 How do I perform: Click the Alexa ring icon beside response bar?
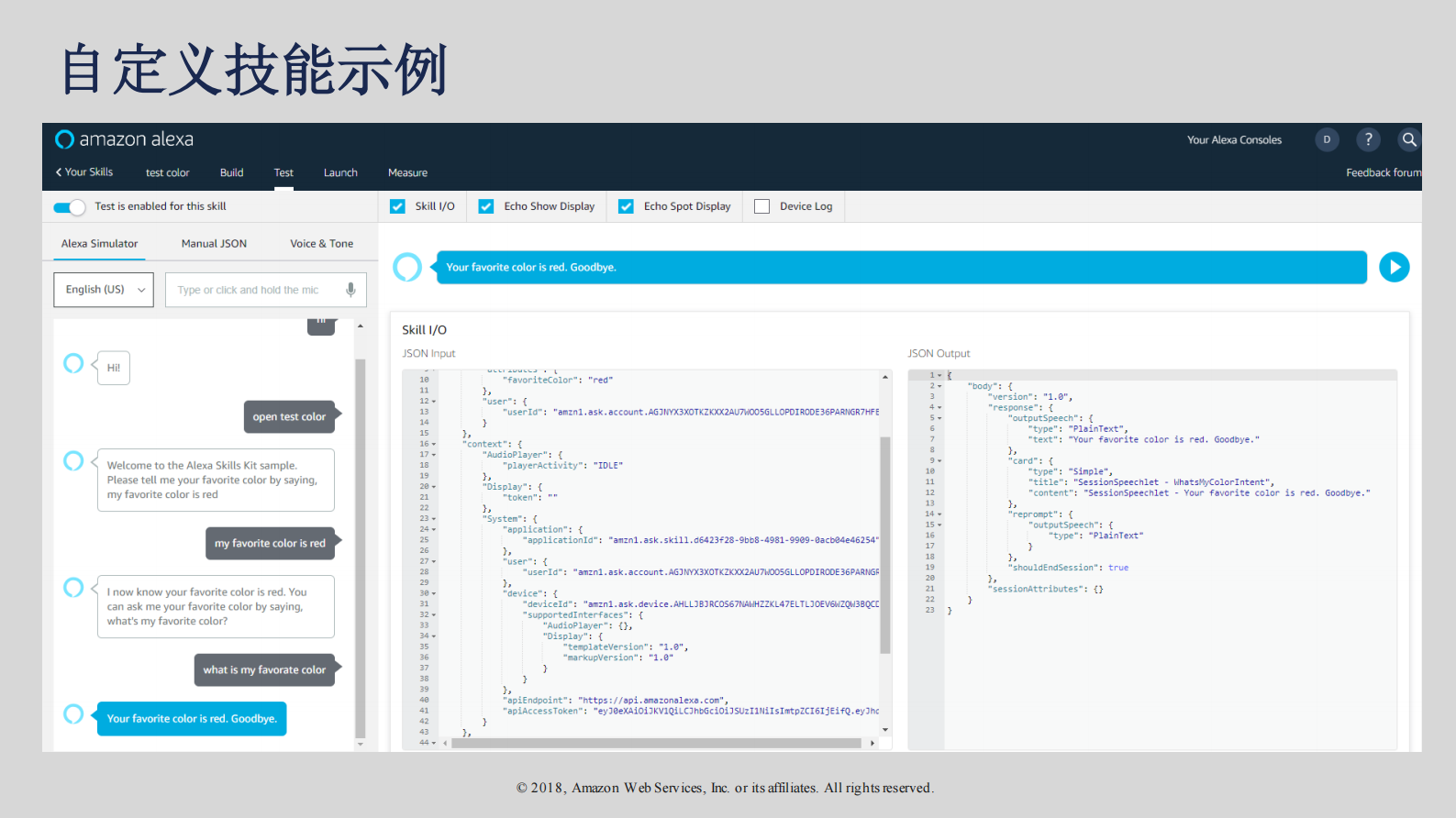pos(407,267)
